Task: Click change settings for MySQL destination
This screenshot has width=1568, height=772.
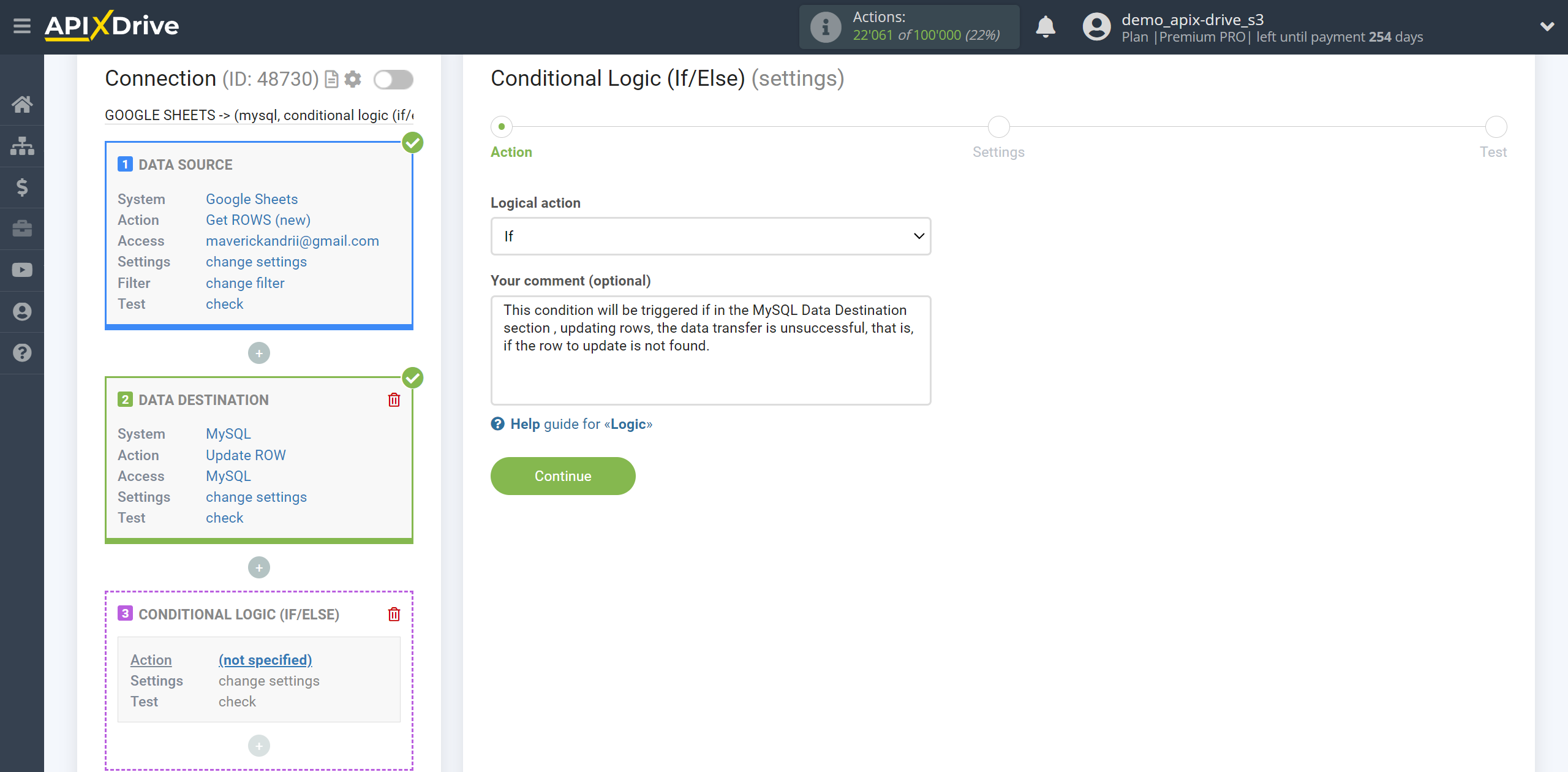Action: [x=255, y=497]
